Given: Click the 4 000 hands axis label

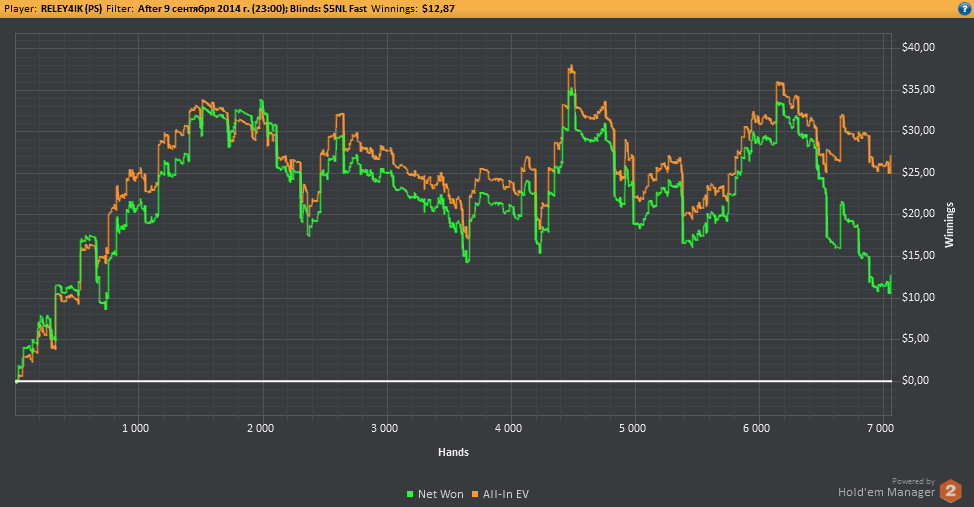Looking at the screenshot, I should point(509,428).
